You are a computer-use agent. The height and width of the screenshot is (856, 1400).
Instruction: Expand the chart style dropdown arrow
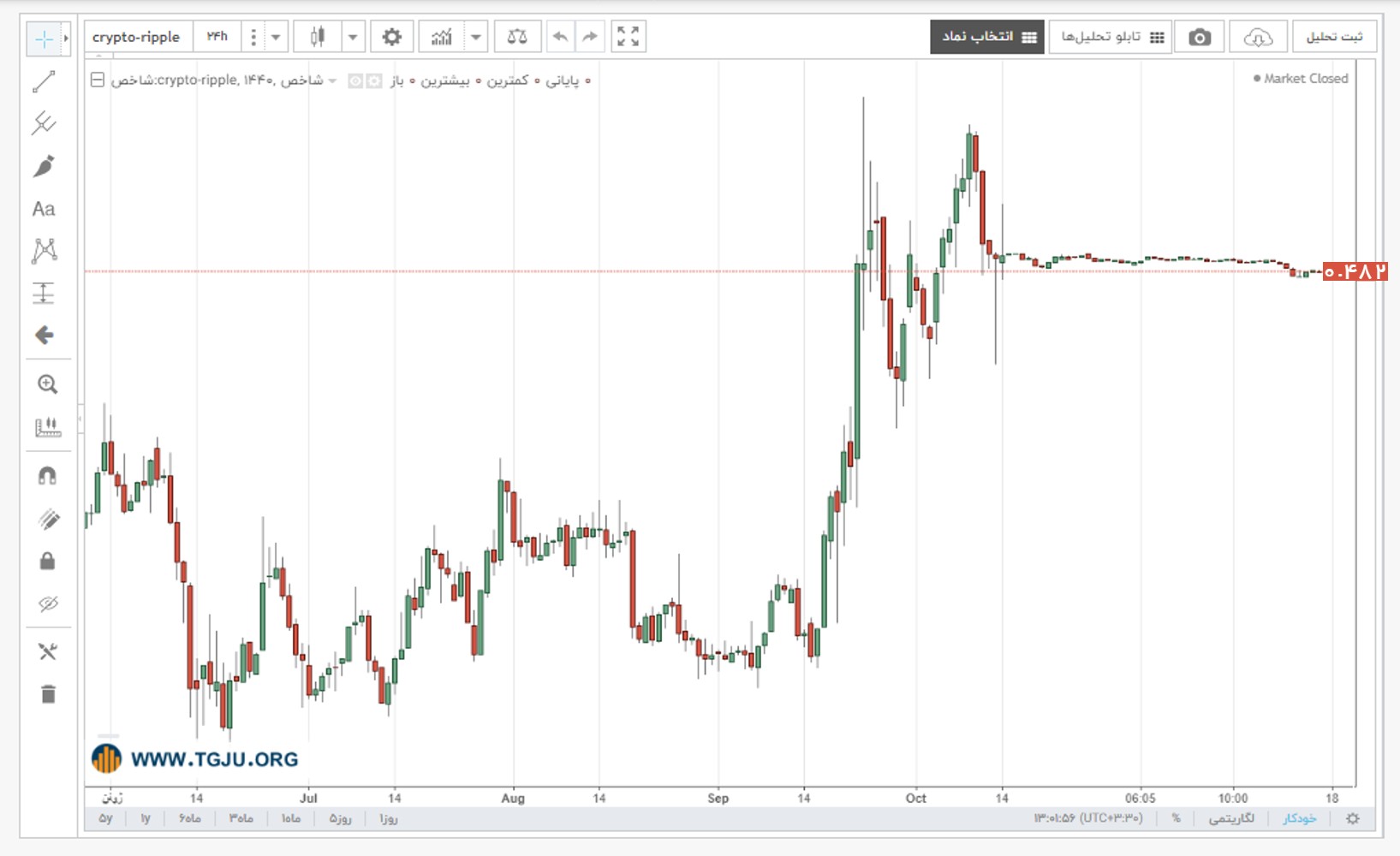(x=353, y=37)
